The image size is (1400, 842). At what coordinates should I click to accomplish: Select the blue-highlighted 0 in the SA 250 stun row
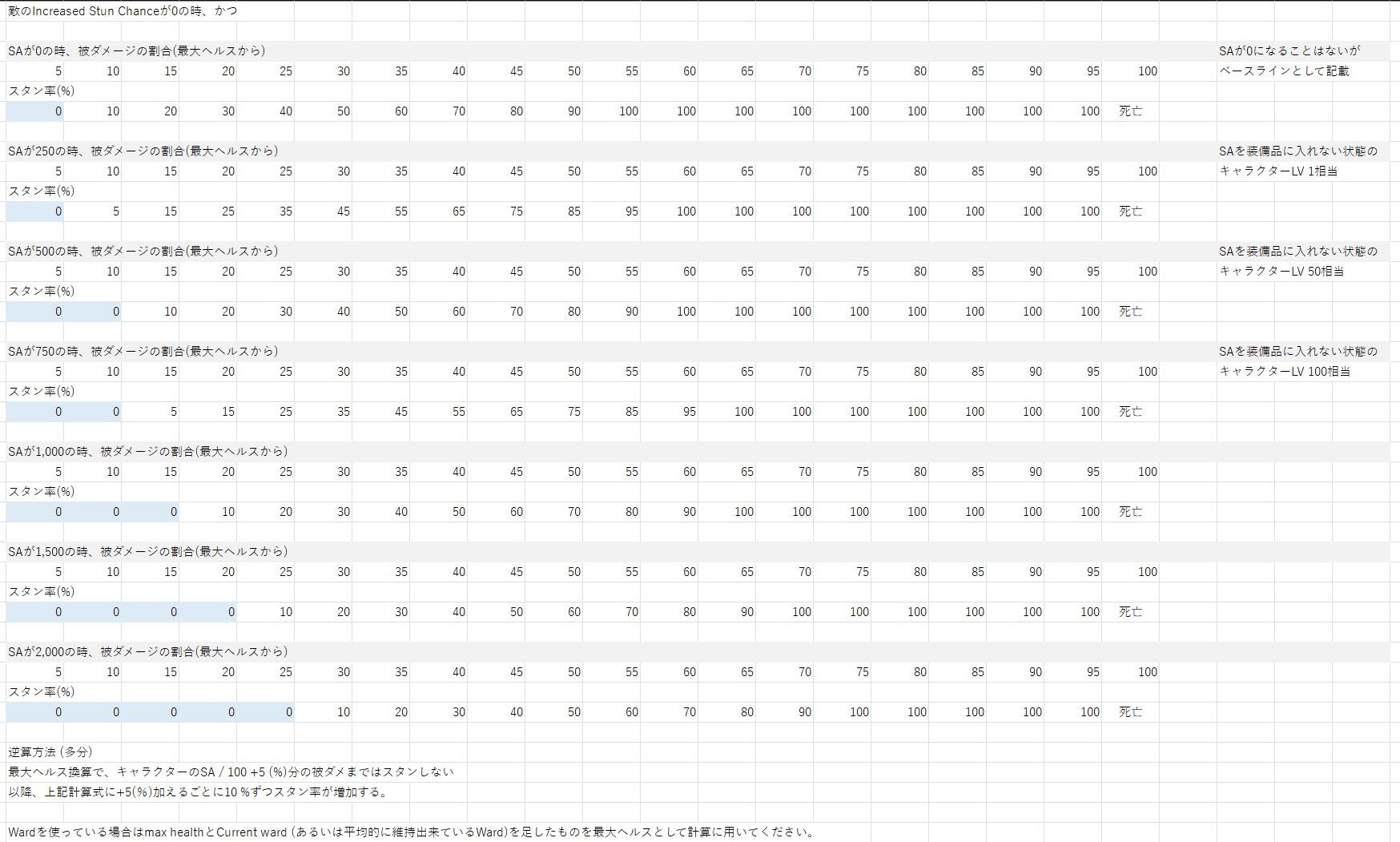tap(35, 212)
